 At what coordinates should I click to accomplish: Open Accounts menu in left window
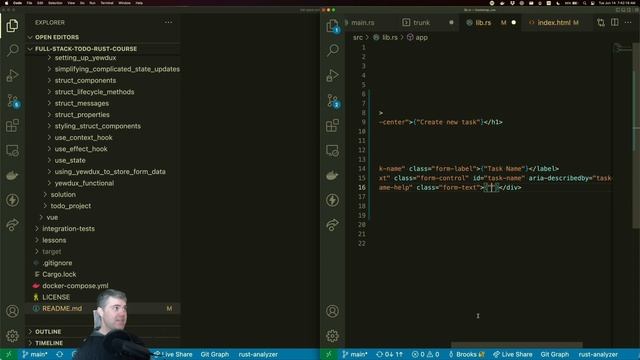[x=12, y=311]
